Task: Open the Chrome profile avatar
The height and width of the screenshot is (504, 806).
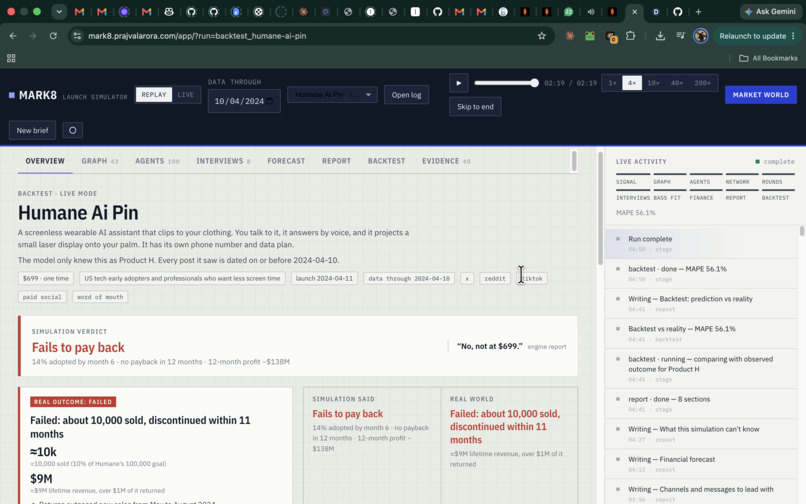Action: (x=700, y=36)
